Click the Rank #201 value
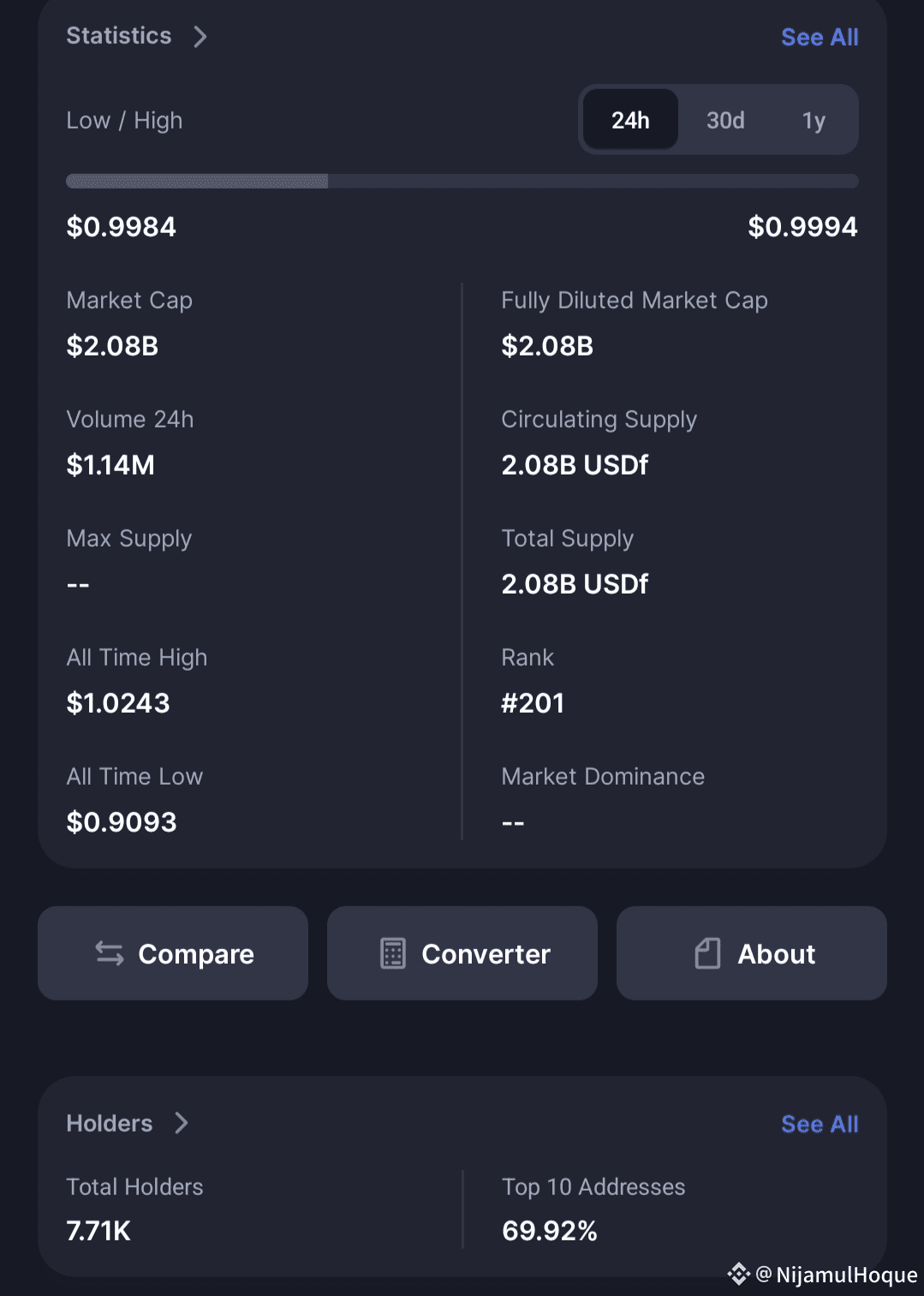 pyautogui.click(x=533, y=703)
